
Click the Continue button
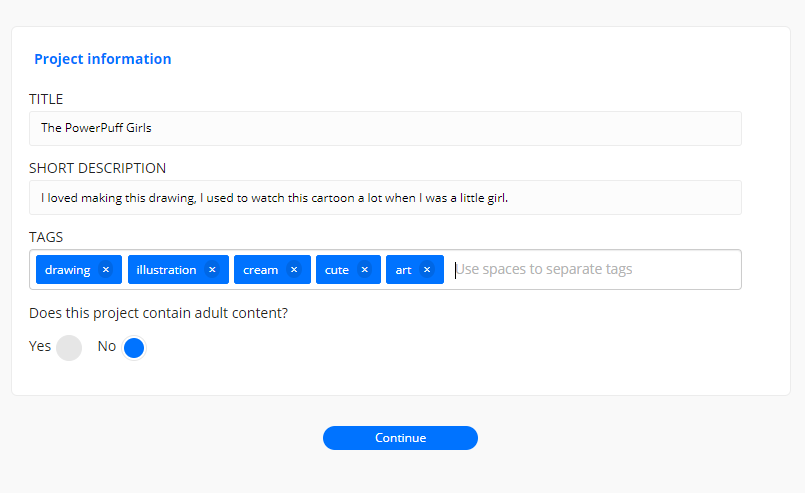[x=400, y=438]
